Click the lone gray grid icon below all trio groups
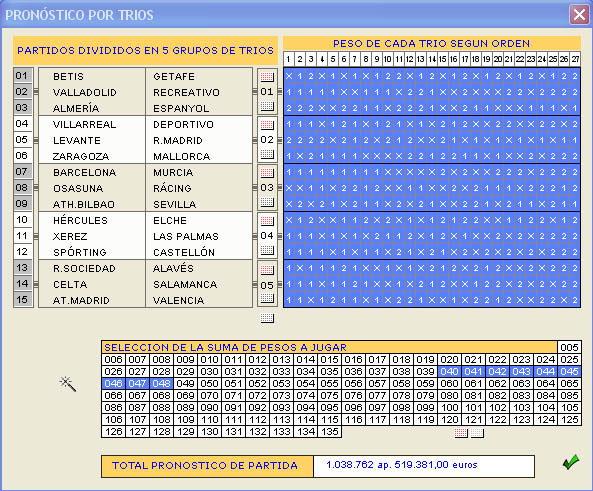Screen dimensions: 593x491 point(267,318)
